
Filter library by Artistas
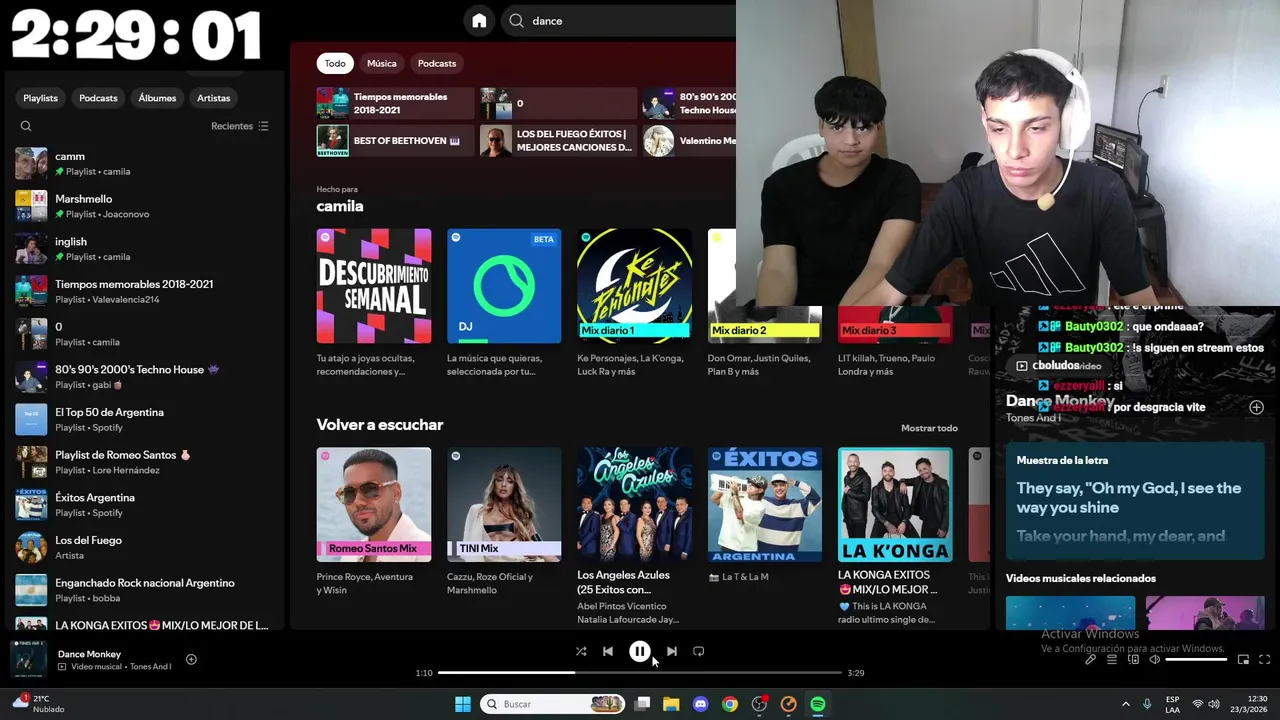click(214, 98)
